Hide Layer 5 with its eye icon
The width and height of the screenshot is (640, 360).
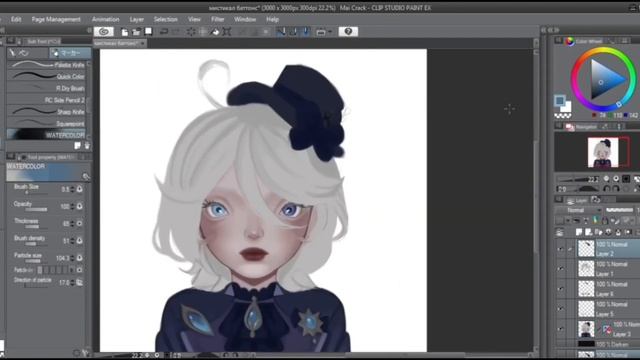click(560, 309)
